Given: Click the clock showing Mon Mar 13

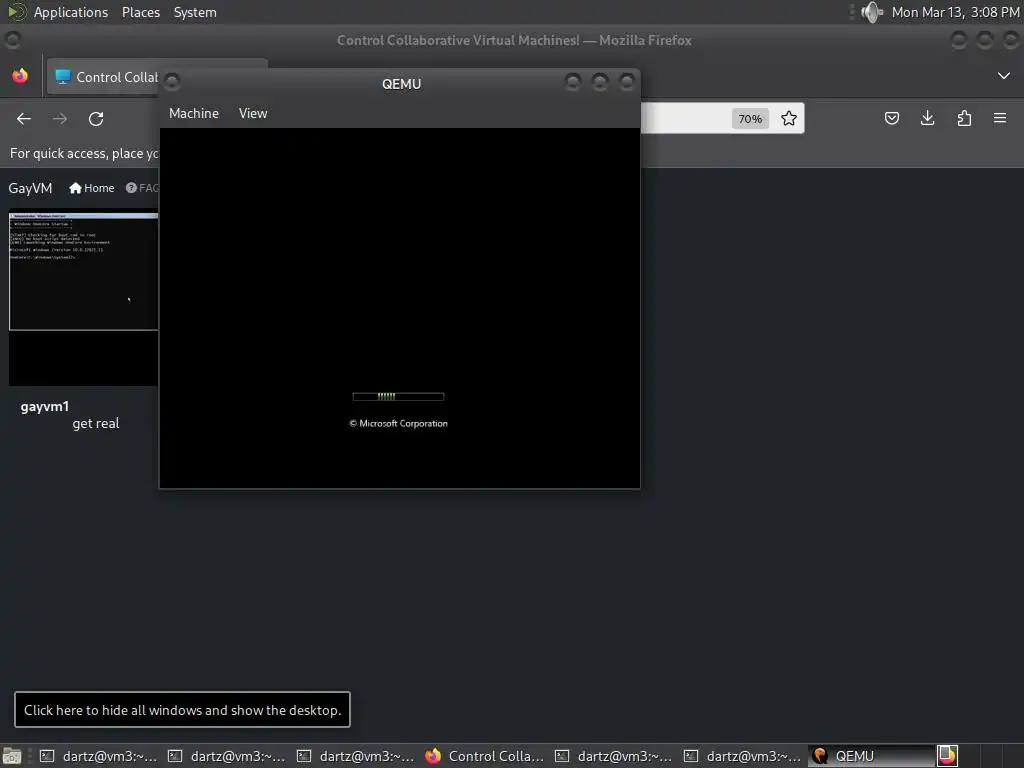Looking at the screenshot, I should coord(955,12).
